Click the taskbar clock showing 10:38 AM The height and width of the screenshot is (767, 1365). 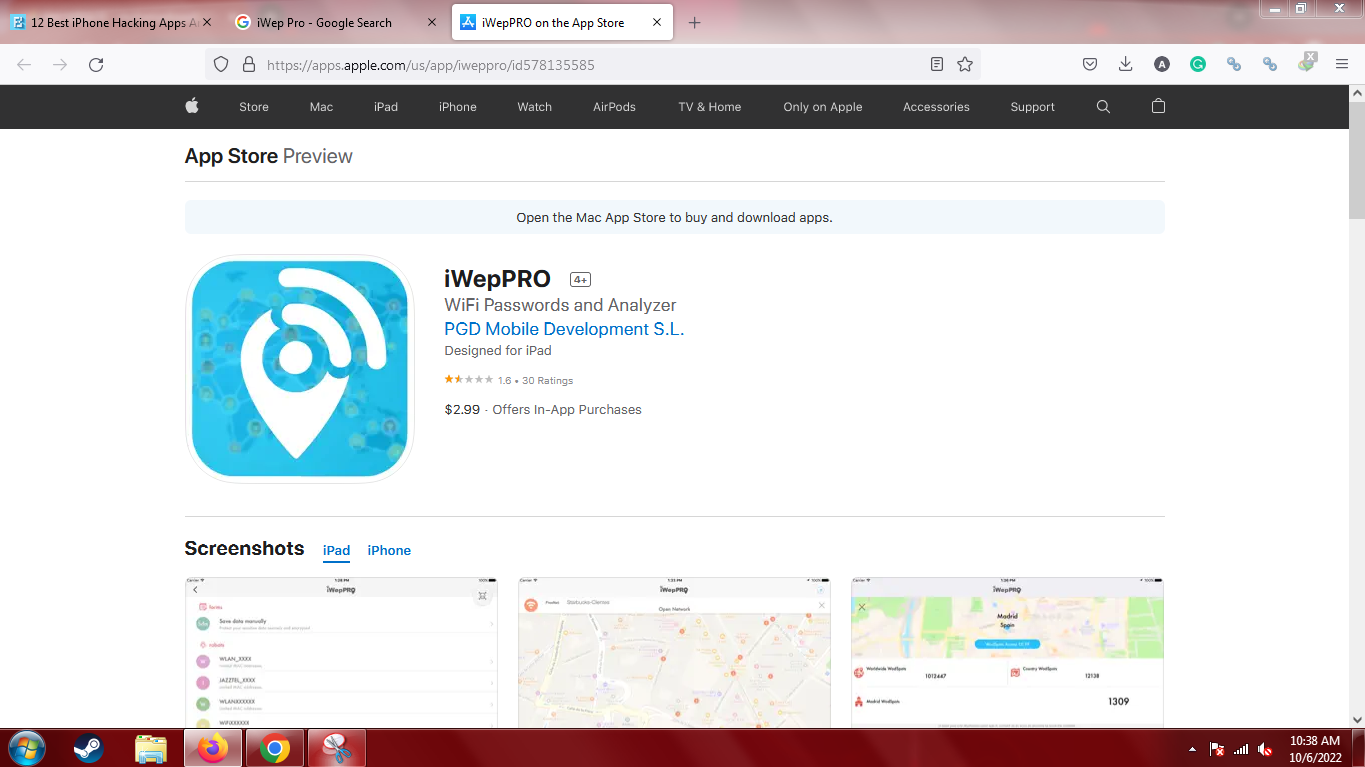pos(1315,749)
